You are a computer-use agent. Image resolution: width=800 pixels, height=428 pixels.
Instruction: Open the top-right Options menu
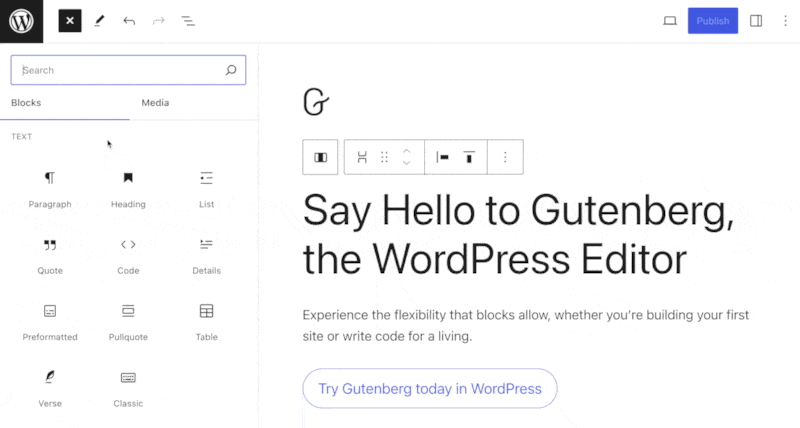[x=784, y=21]
